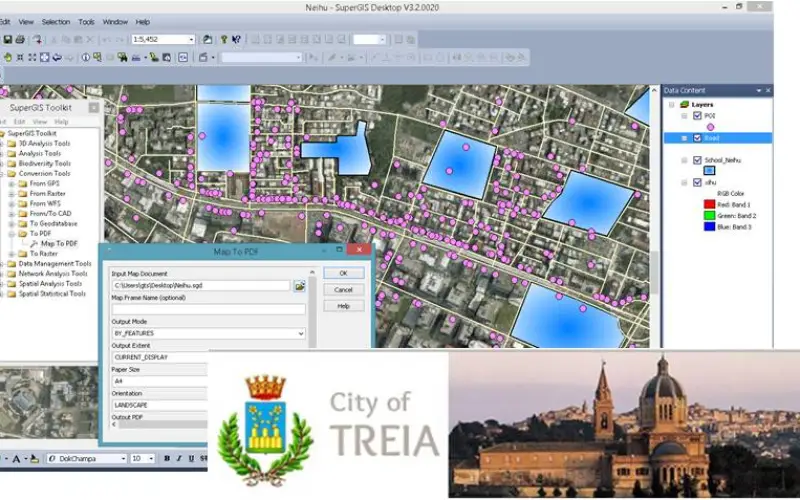This screenshot has height=500, width=800.
Task: Click the full extent arrows icon
Action: 44,58
